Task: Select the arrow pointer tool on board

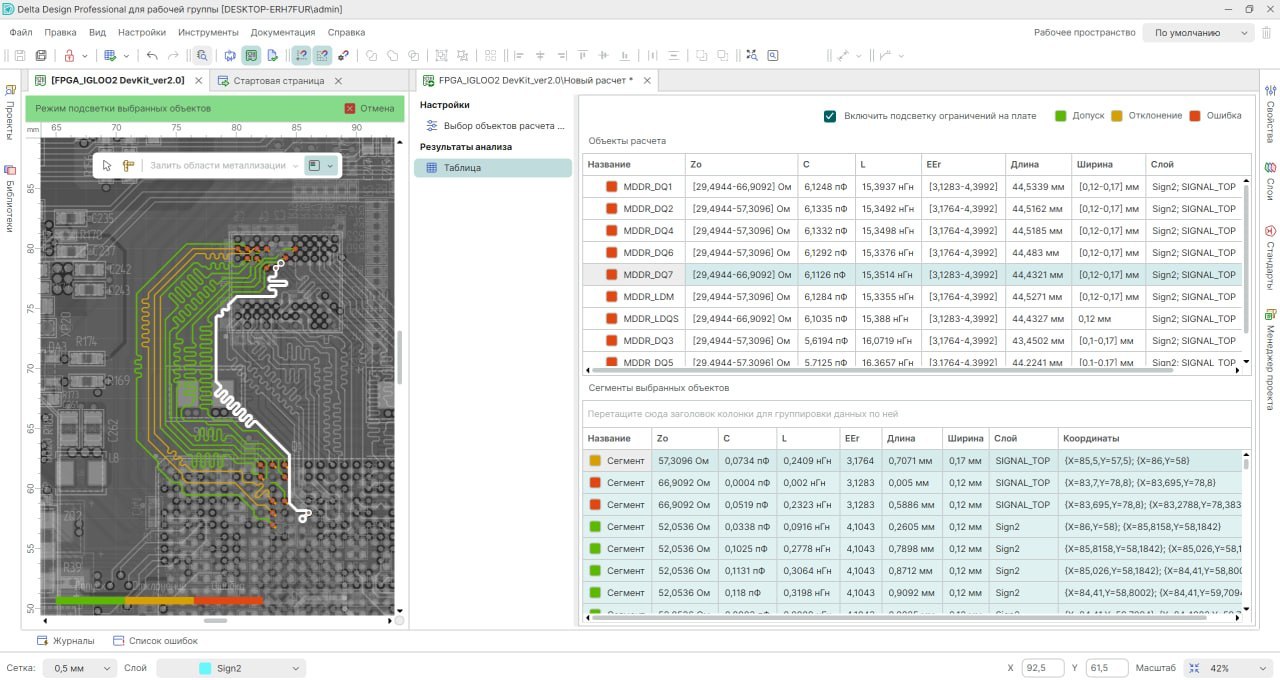Action: point(107,166)
